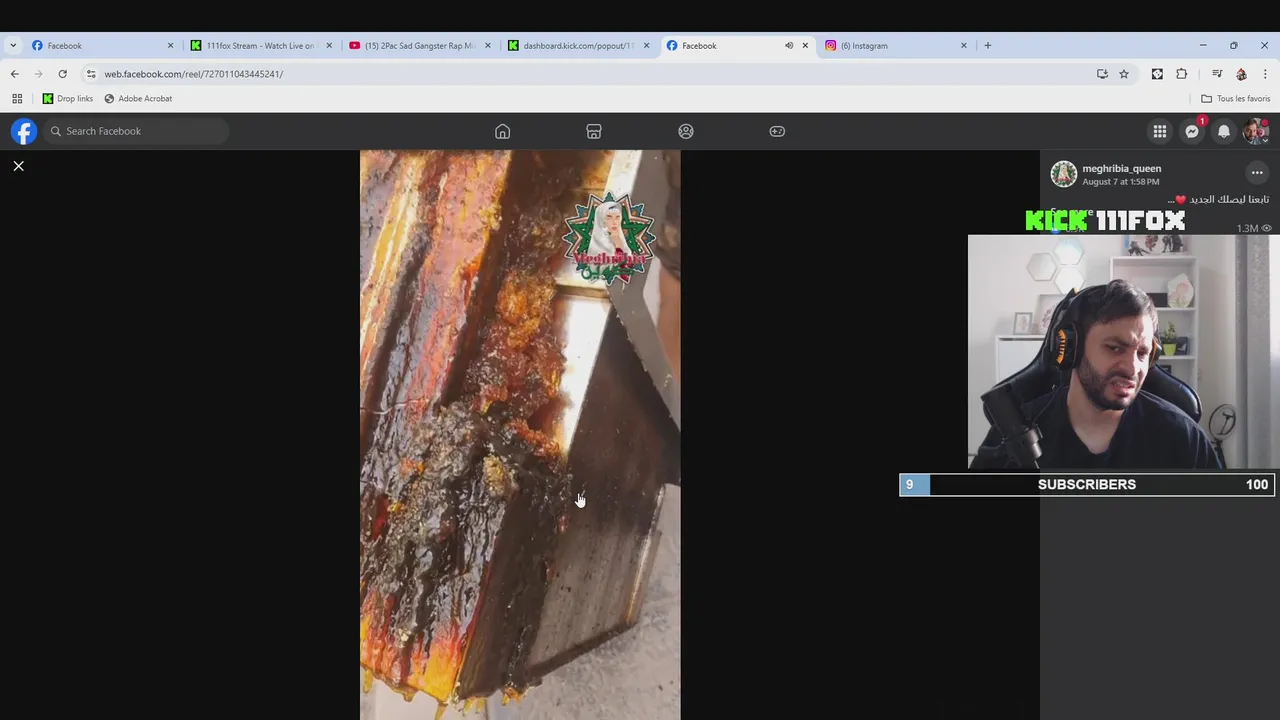View site information icon
This screenshot has width=1280, height=720.
(x=91, y=74)
